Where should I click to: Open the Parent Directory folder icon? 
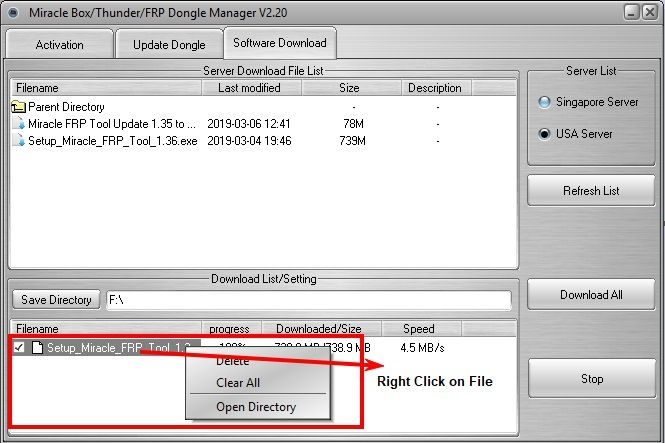[18, 106]
